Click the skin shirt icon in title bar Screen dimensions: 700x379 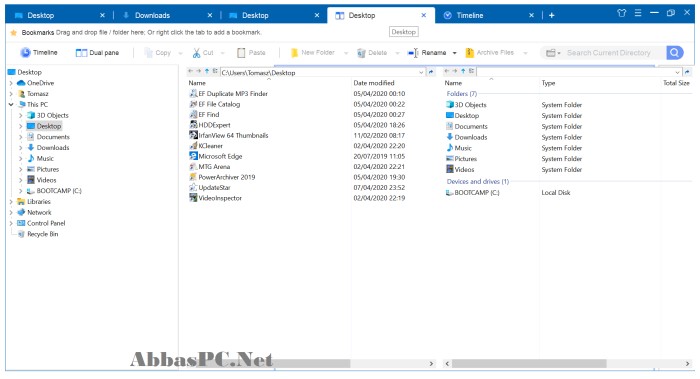[x=621, y=13]
